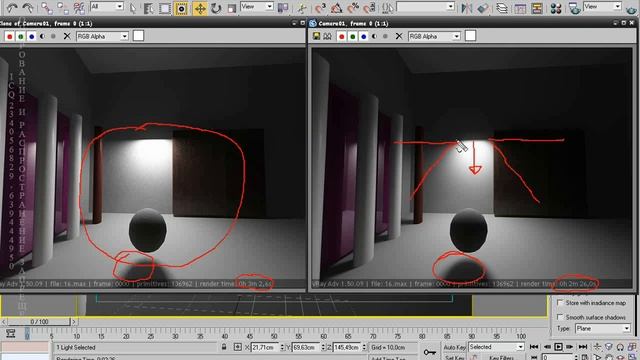Click the Y coordinate field 69,63cm
Image resolution: width=640 pixels, height=360 pixels.
[x=307, y=347]
